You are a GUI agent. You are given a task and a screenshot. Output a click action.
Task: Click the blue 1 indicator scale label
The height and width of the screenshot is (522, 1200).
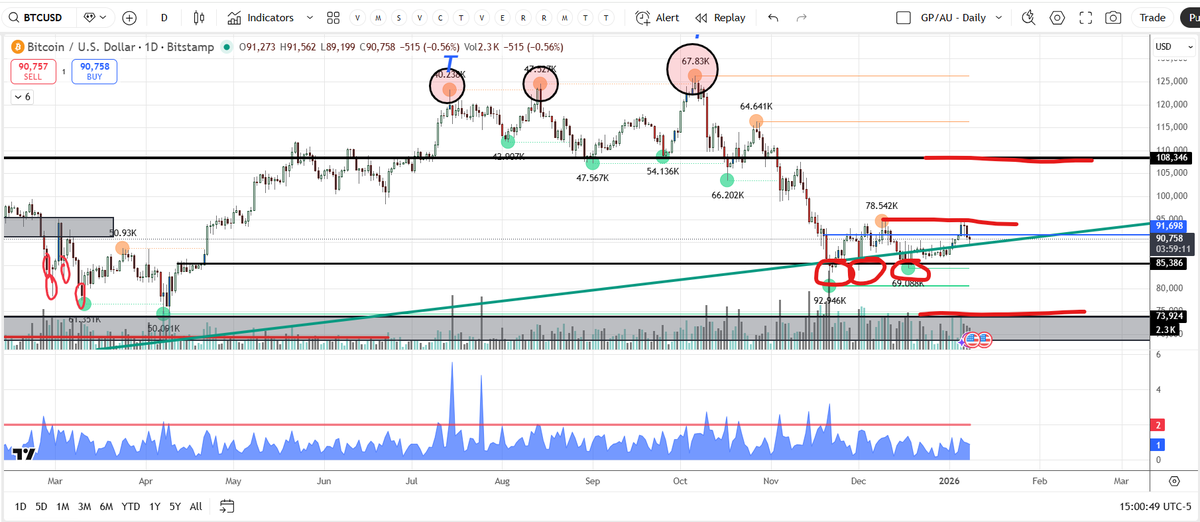tap(1158, 444)
